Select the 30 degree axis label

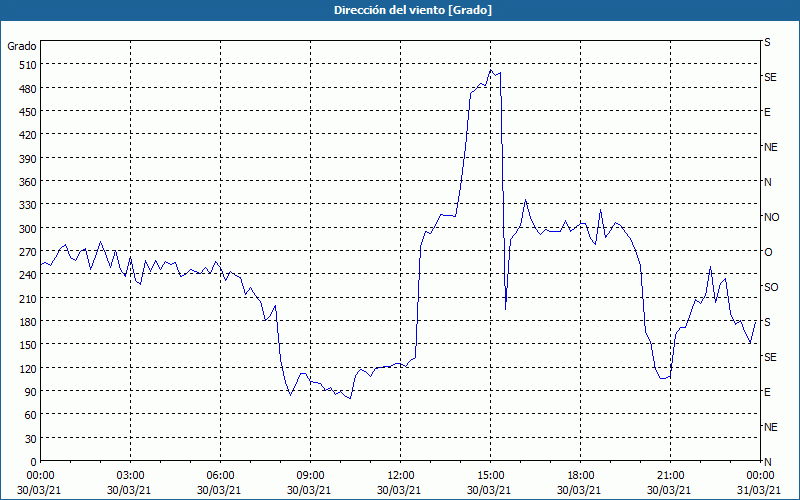pos(31,439)
